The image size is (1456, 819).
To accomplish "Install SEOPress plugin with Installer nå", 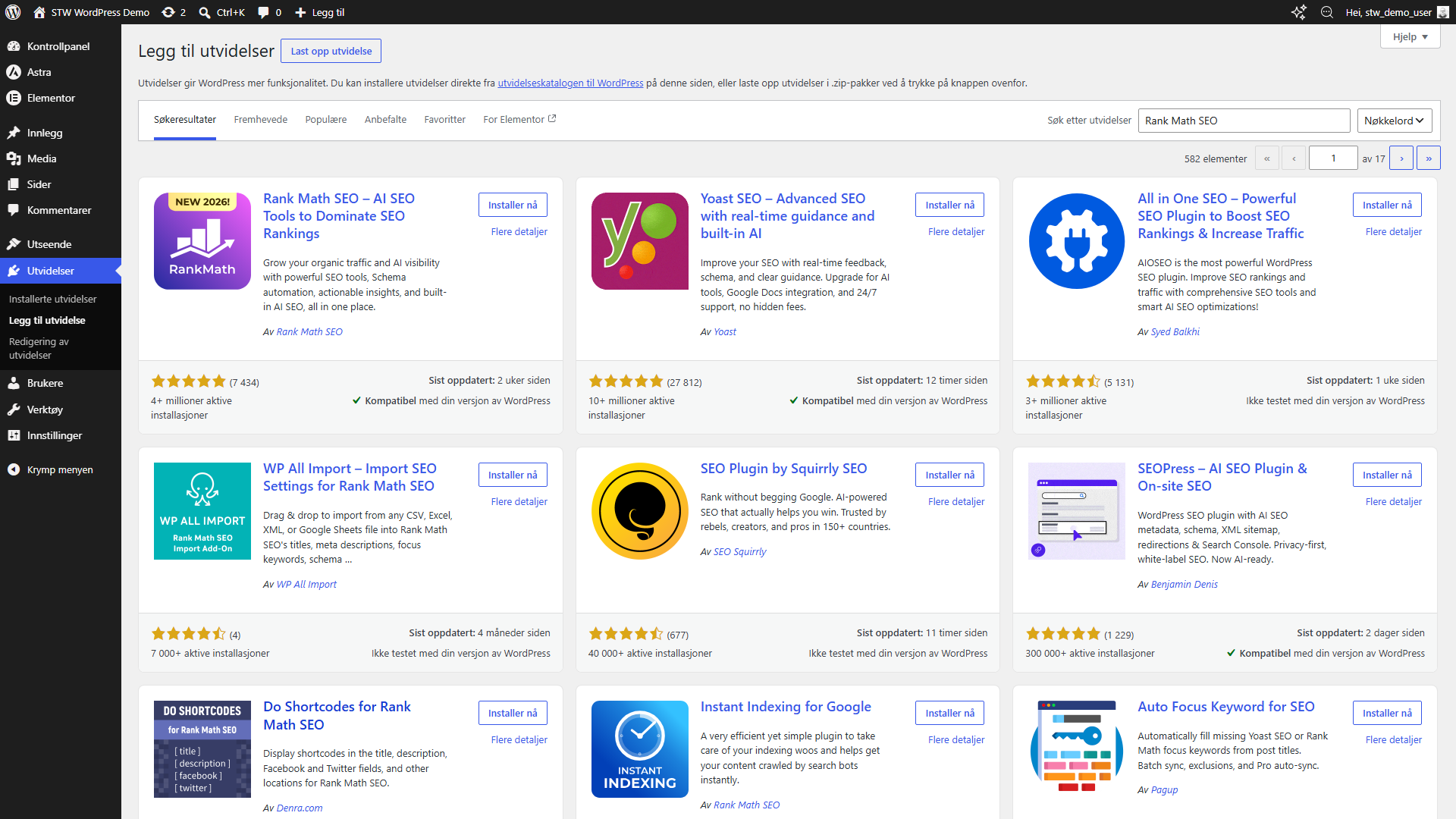I will [x=1387, y=475].
